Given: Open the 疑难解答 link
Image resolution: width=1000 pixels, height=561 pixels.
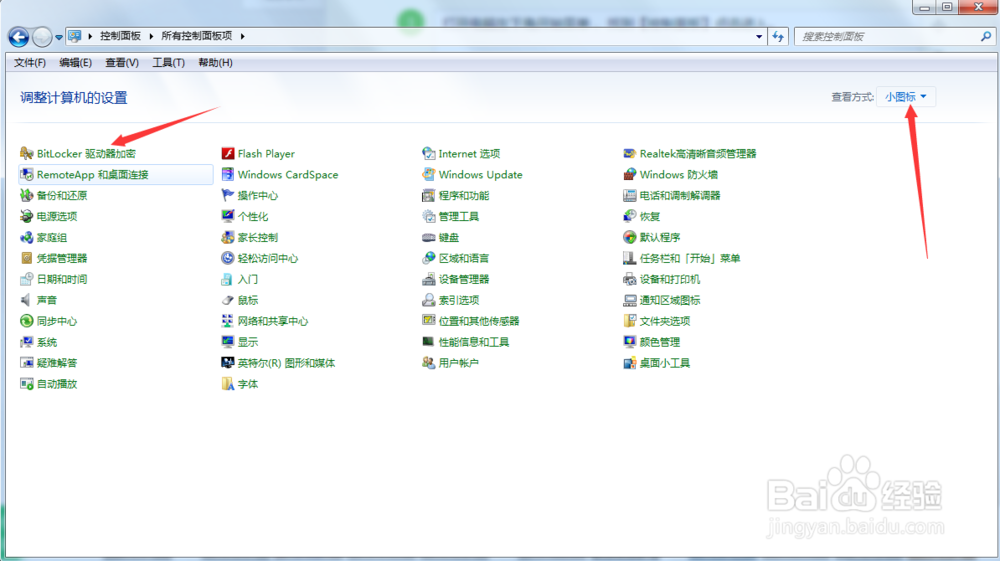Looking at the screenshot, I should (x=57, y=363).
